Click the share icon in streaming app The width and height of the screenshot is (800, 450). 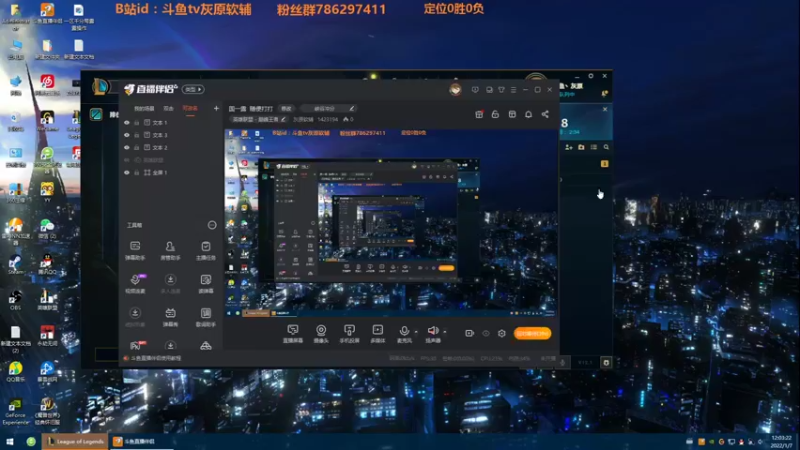[545, 114]
